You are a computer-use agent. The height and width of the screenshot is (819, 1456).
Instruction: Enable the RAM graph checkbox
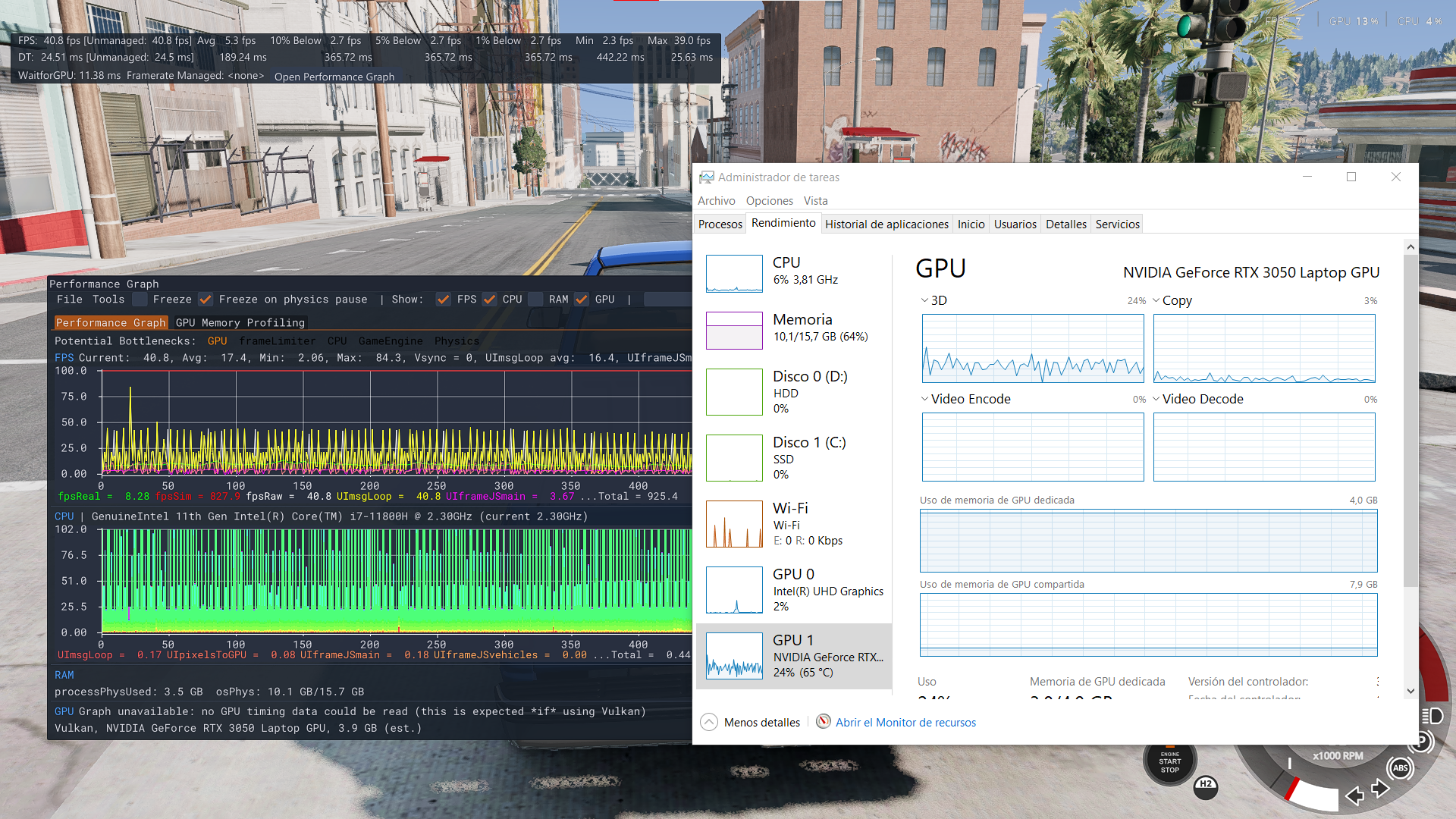pyautogui.click(x=536, y=300)
